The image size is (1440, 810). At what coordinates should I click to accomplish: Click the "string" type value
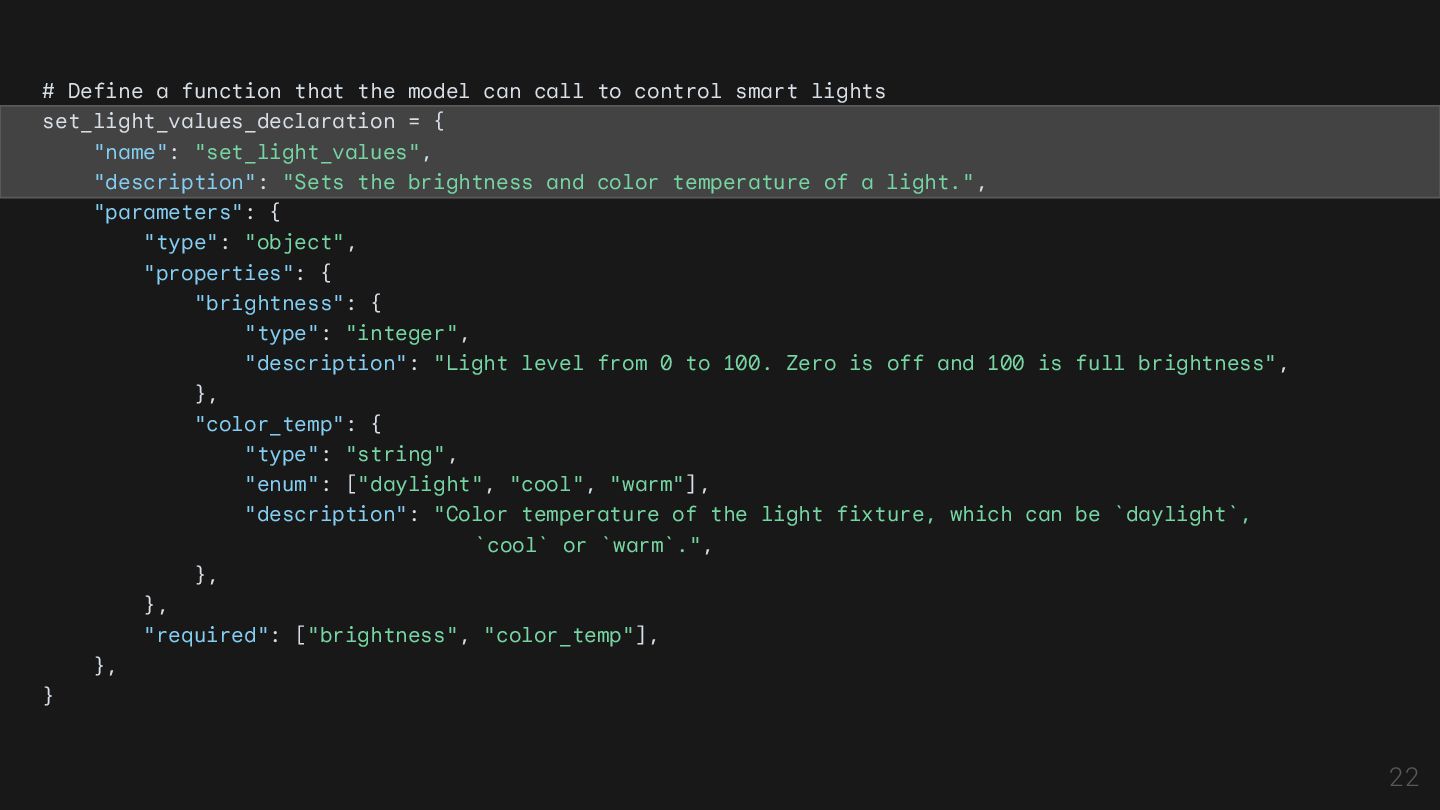(396, 454)
